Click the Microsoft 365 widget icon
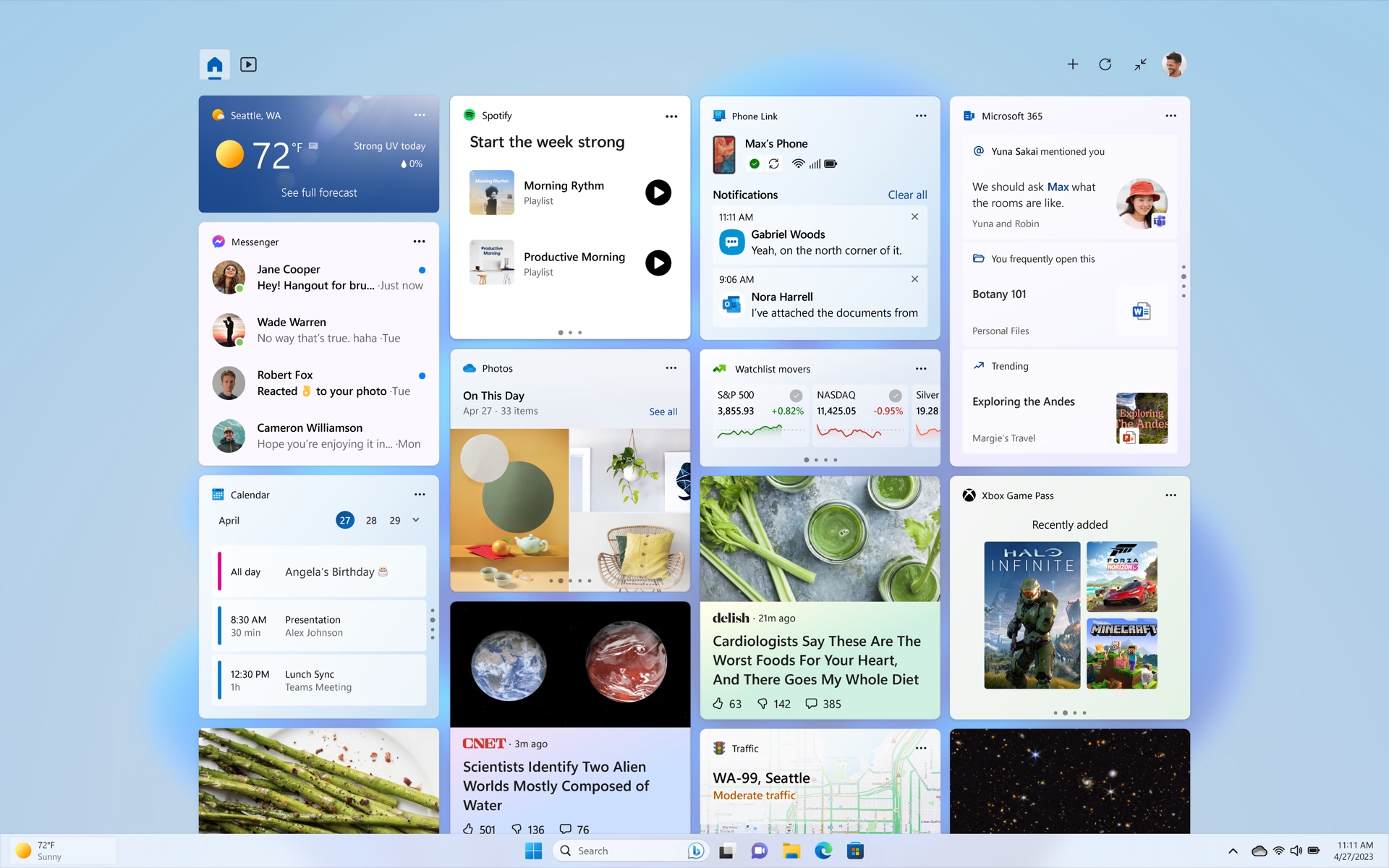 (x=969, y=116)
